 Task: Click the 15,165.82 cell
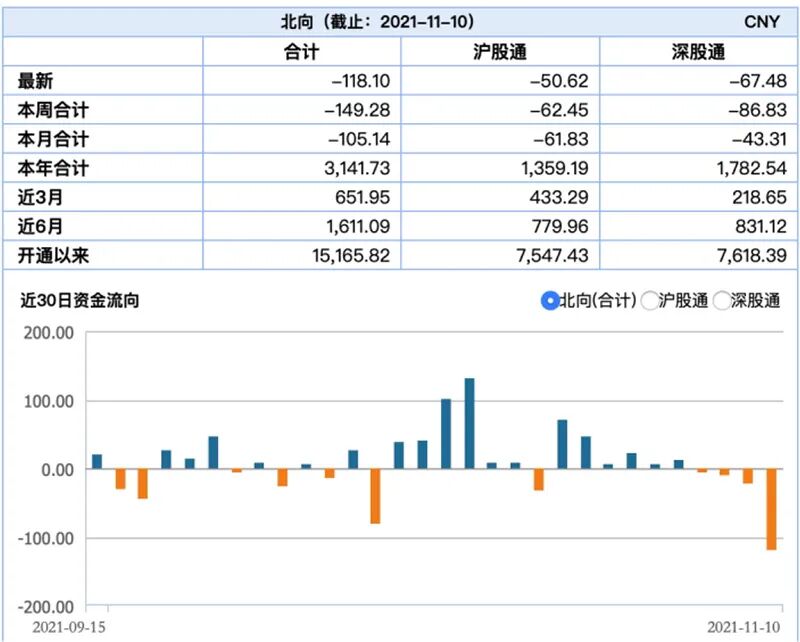tap(352, 255)
